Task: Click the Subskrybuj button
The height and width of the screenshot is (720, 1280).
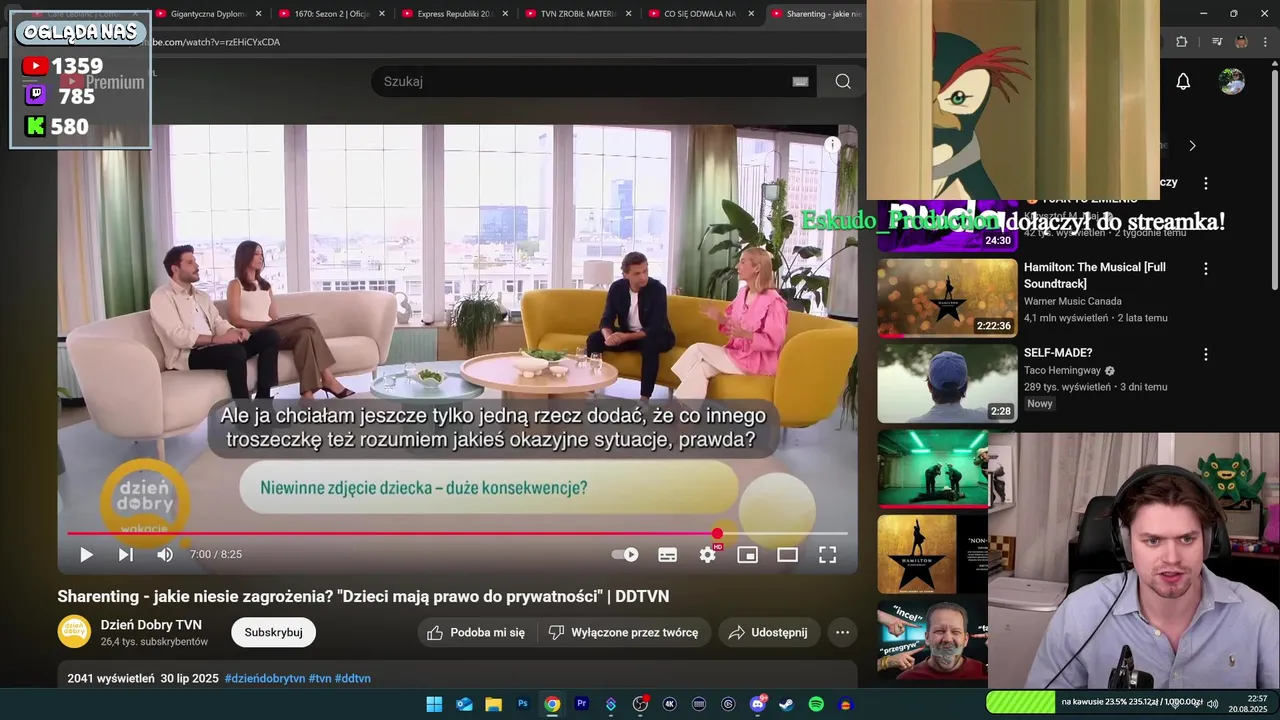Action: coord(273,632)
